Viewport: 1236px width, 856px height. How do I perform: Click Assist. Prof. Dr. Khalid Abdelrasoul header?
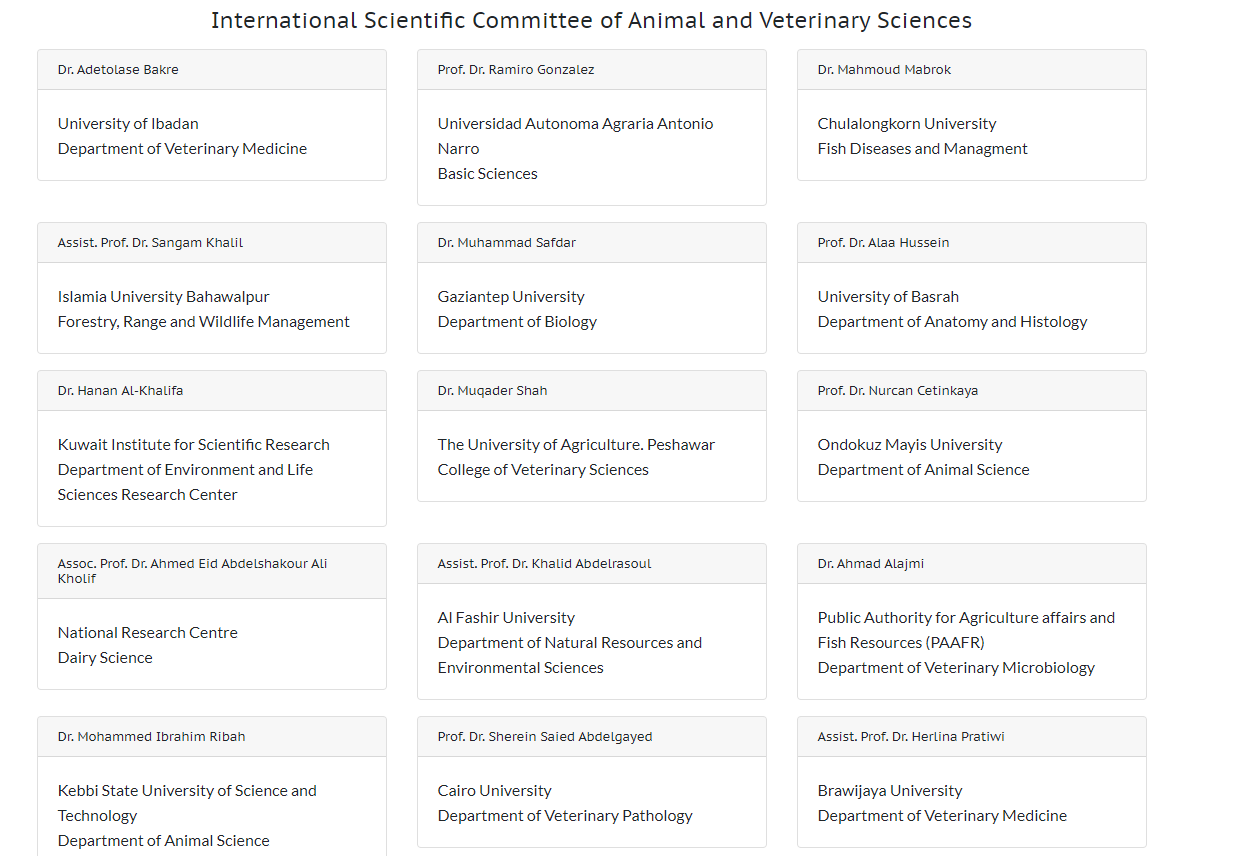point(592,564)
